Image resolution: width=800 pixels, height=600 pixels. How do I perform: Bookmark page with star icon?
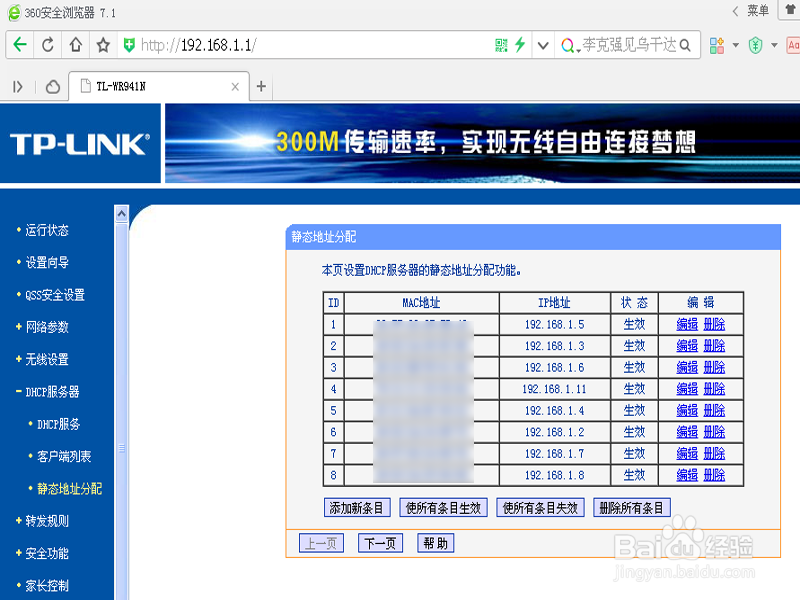tap(104, 45)
